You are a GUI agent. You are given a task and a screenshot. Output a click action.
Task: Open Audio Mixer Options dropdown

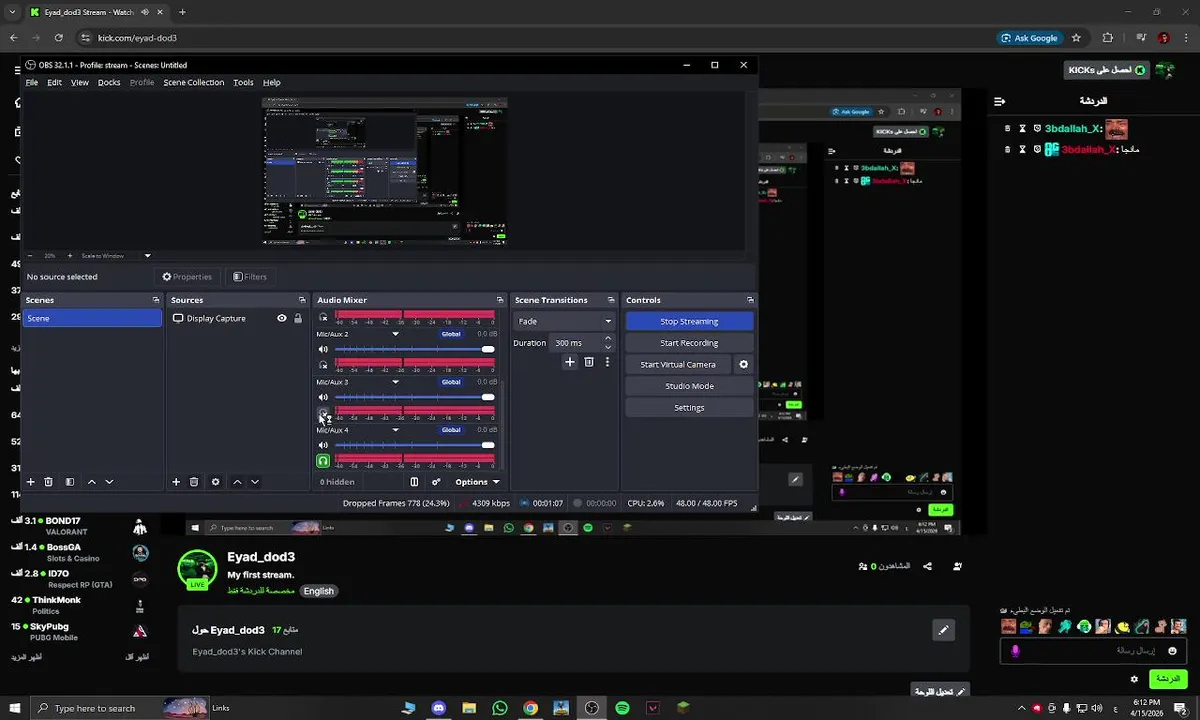[x=477, y=482]
